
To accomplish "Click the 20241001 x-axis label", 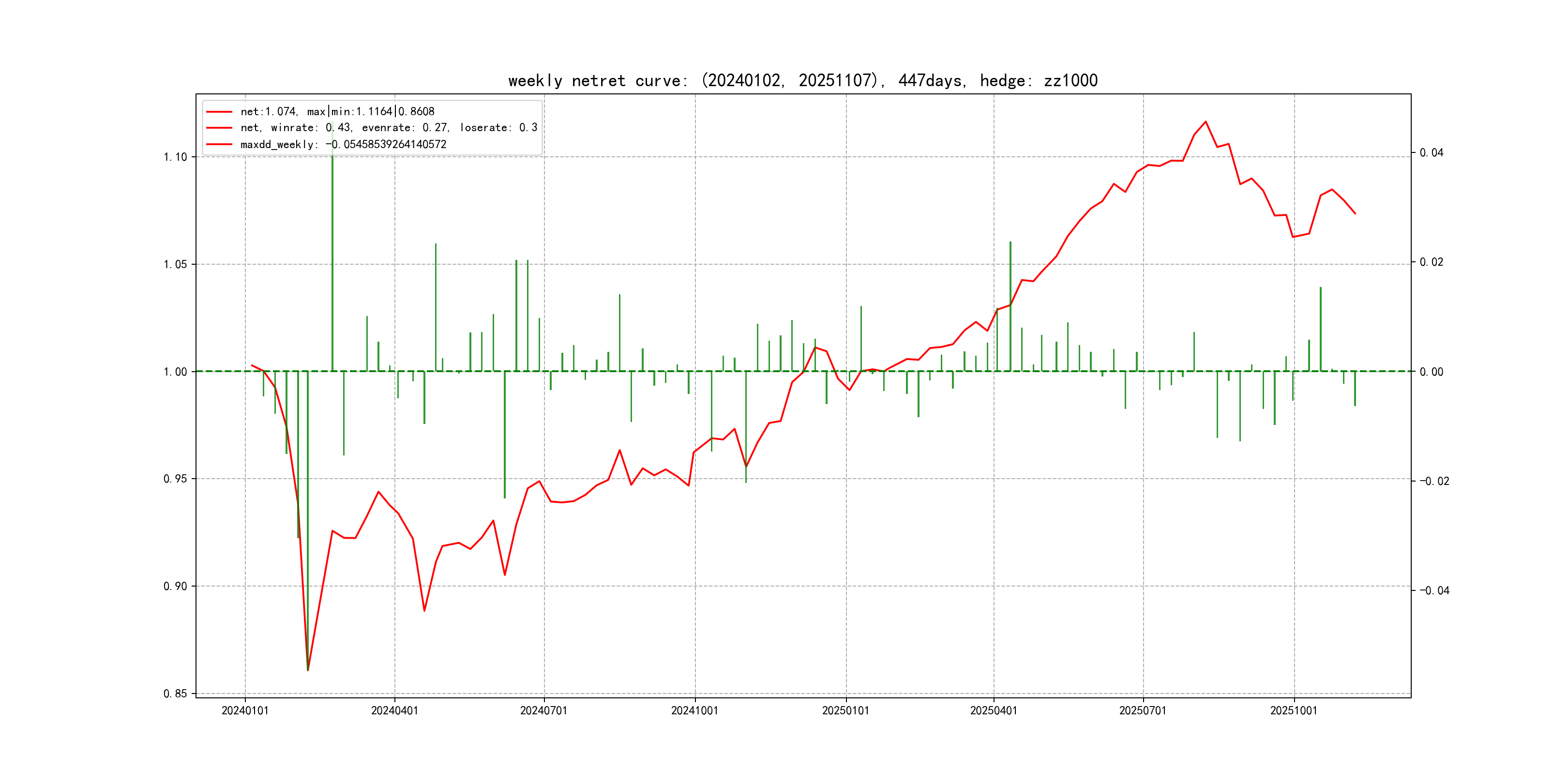I will tap(694, 710).
